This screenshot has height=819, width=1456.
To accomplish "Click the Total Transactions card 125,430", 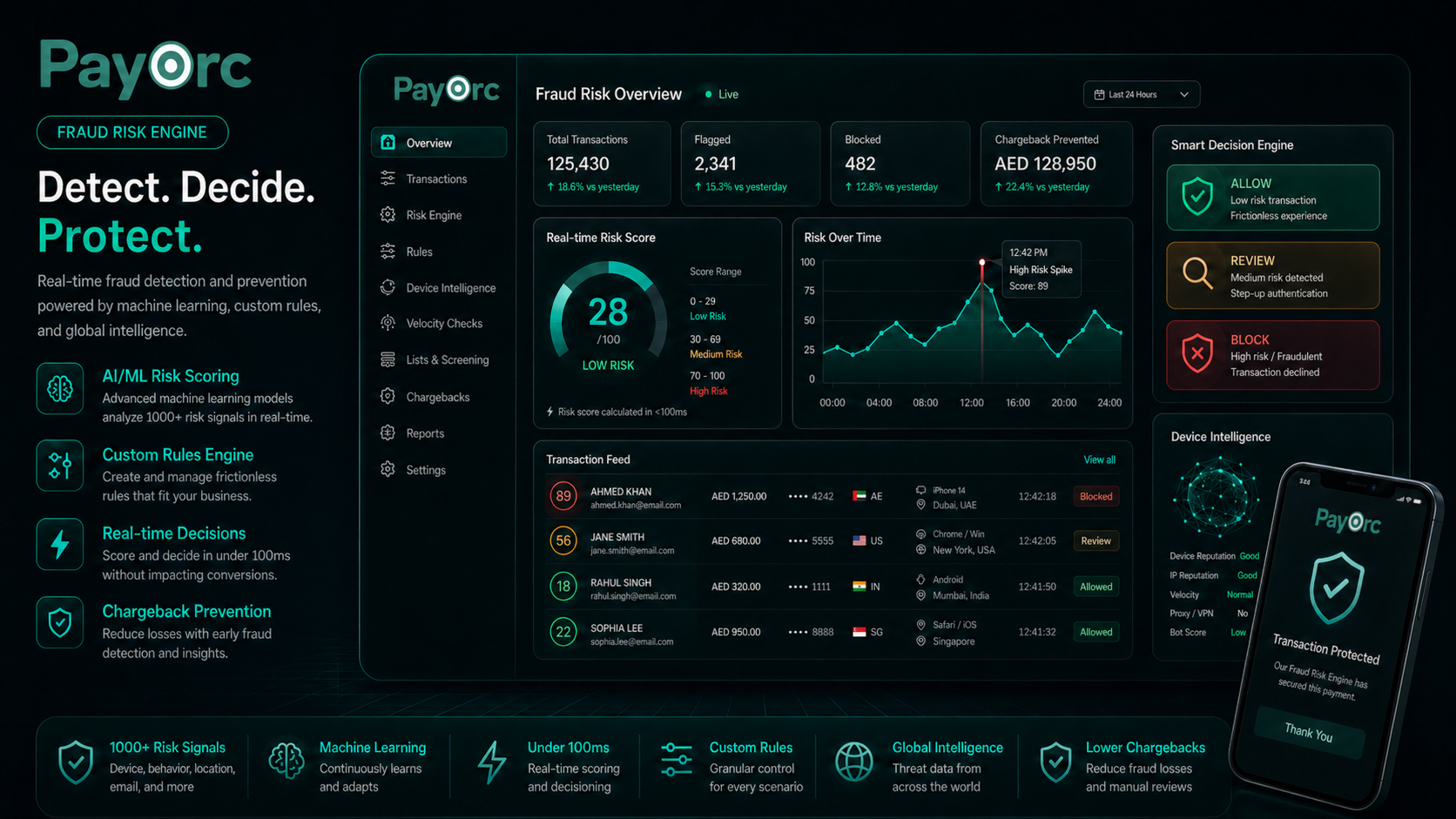I will (x=602, y=164).
